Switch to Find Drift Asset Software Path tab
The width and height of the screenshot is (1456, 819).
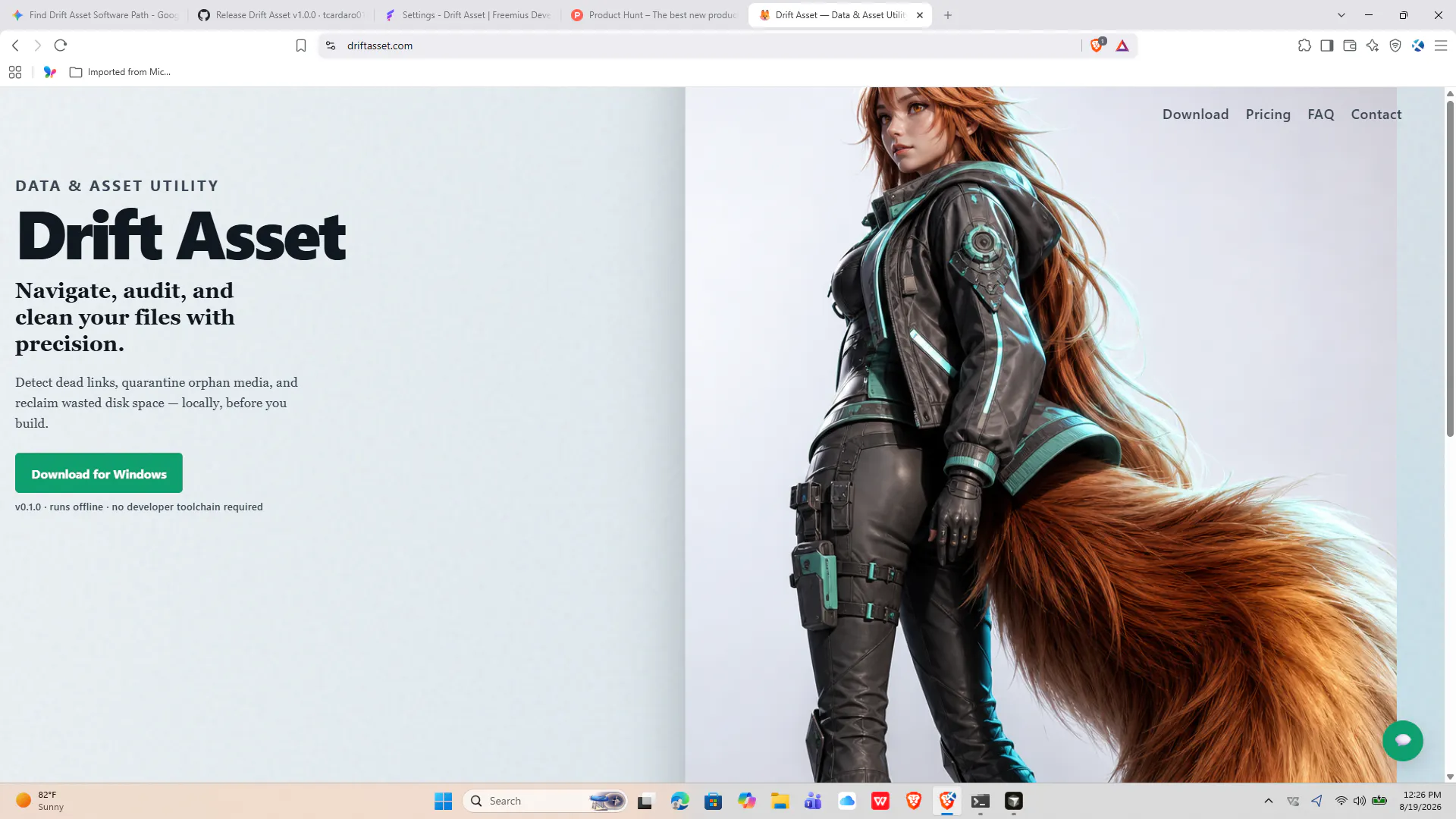click(95, 15)
